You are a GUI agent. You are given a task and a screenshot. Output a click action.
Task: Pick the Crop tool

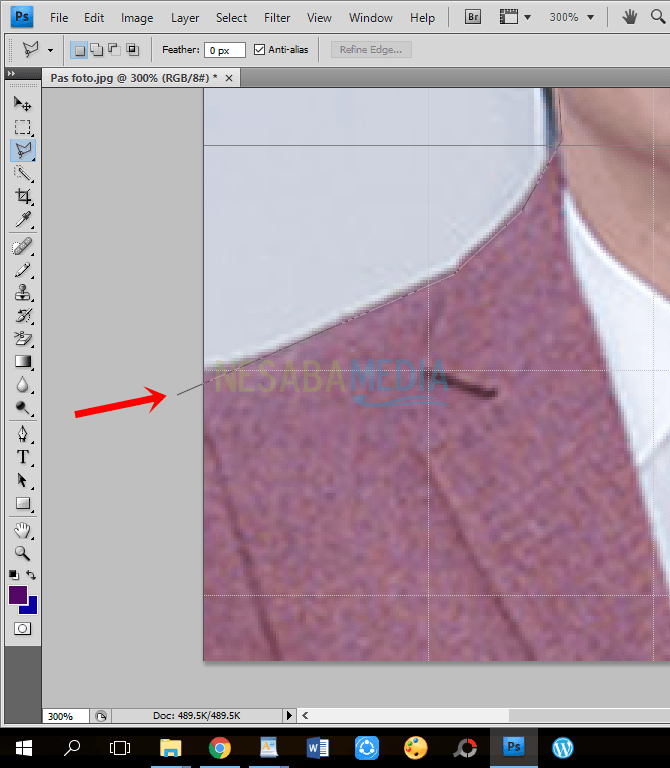coord(22,197)
